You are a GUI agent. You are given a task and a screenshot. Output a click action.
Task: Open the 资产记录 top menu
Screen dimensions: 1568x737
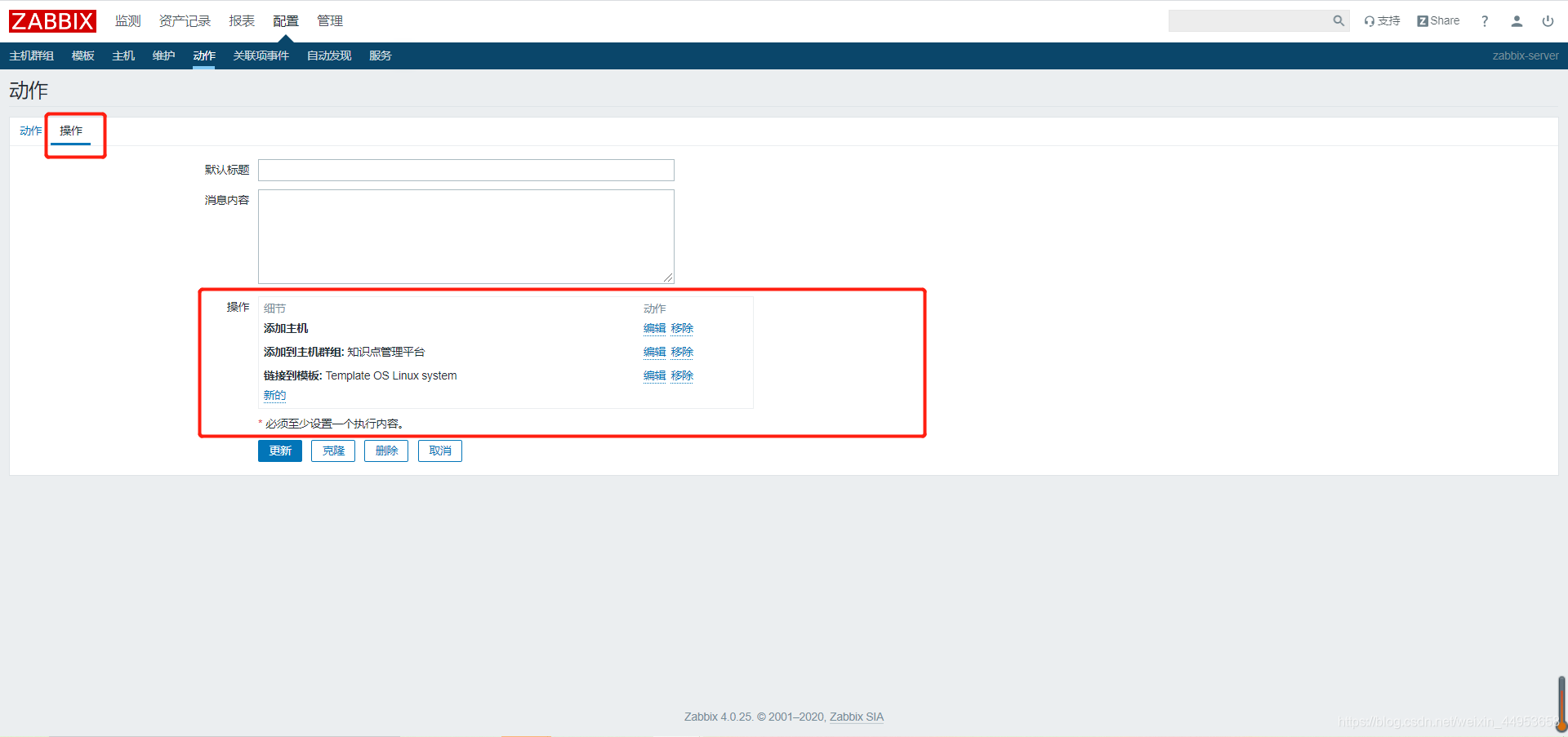[185, 21]
